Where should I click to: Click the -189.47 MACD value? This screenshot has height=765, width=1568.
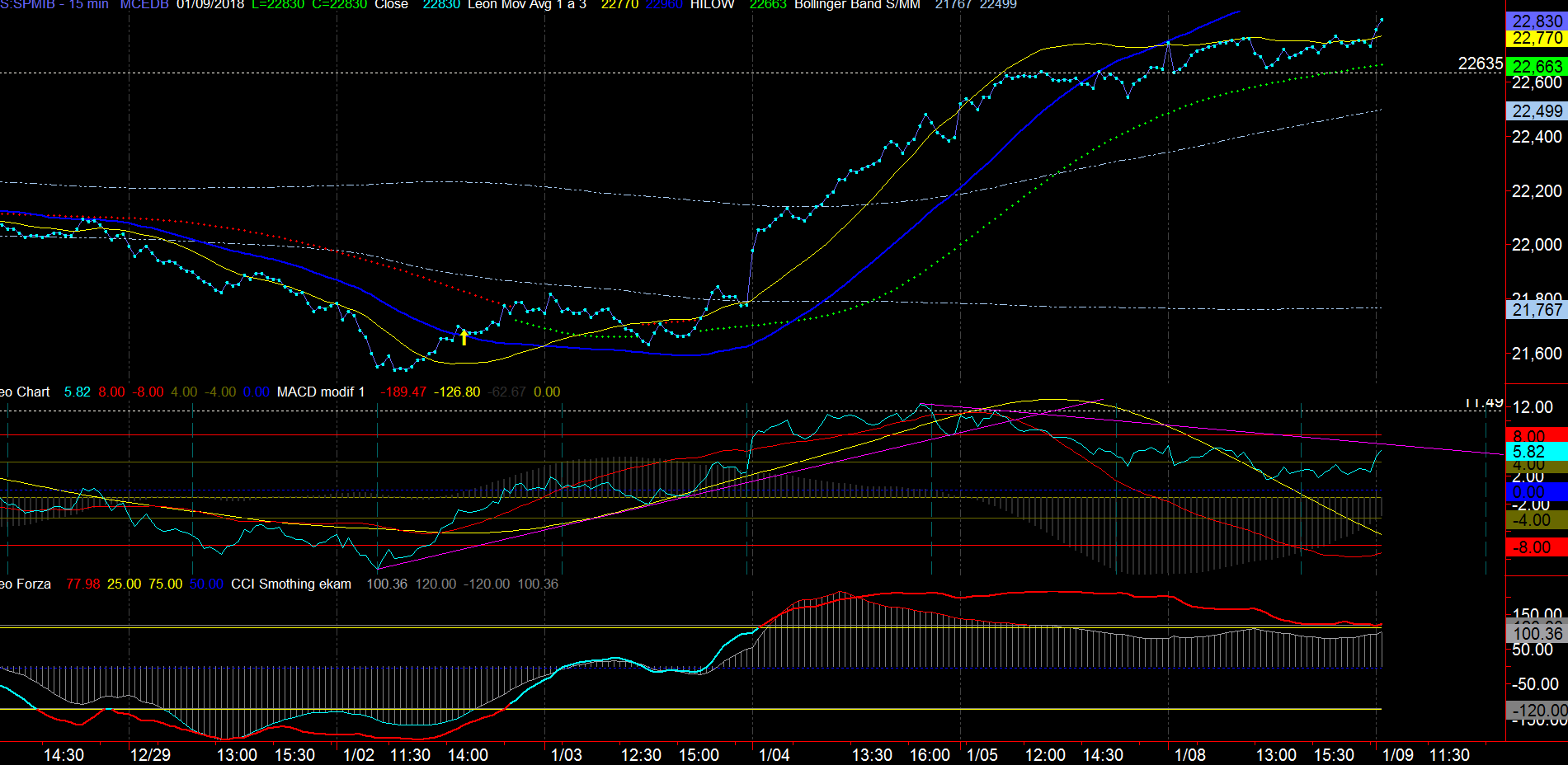[403, 392]
